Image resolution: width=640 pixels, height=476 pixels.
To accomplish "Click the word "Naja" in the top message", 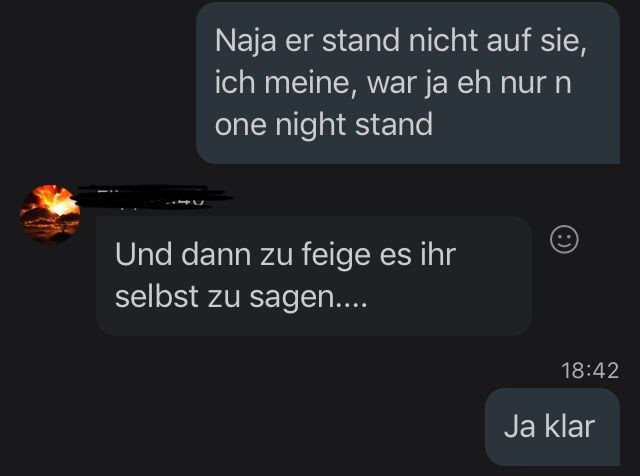I will 245,42.
